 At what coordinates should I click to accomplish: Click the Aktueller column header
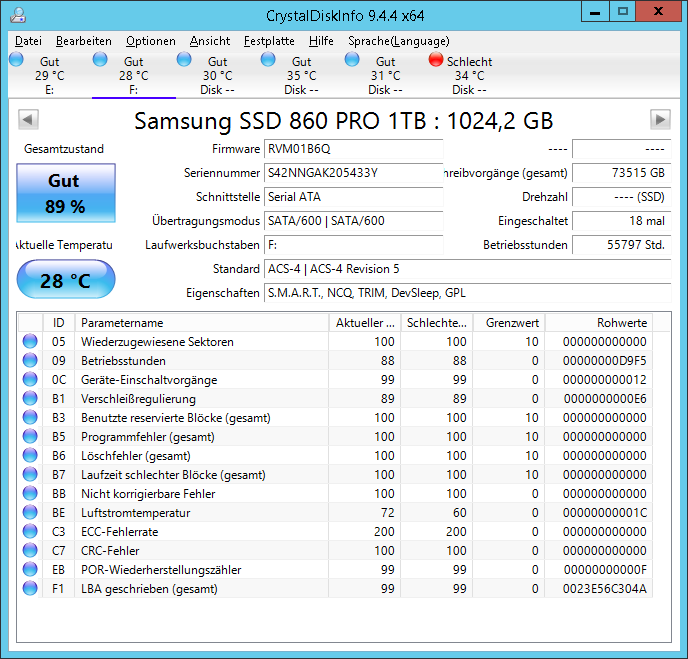click(x=364, y=323)
